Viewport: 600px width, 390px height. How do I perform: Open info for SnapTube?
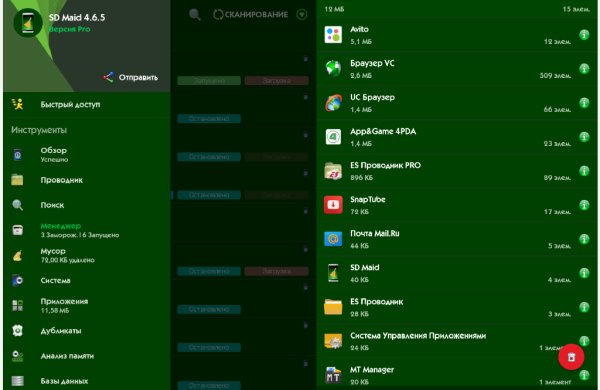584,205
